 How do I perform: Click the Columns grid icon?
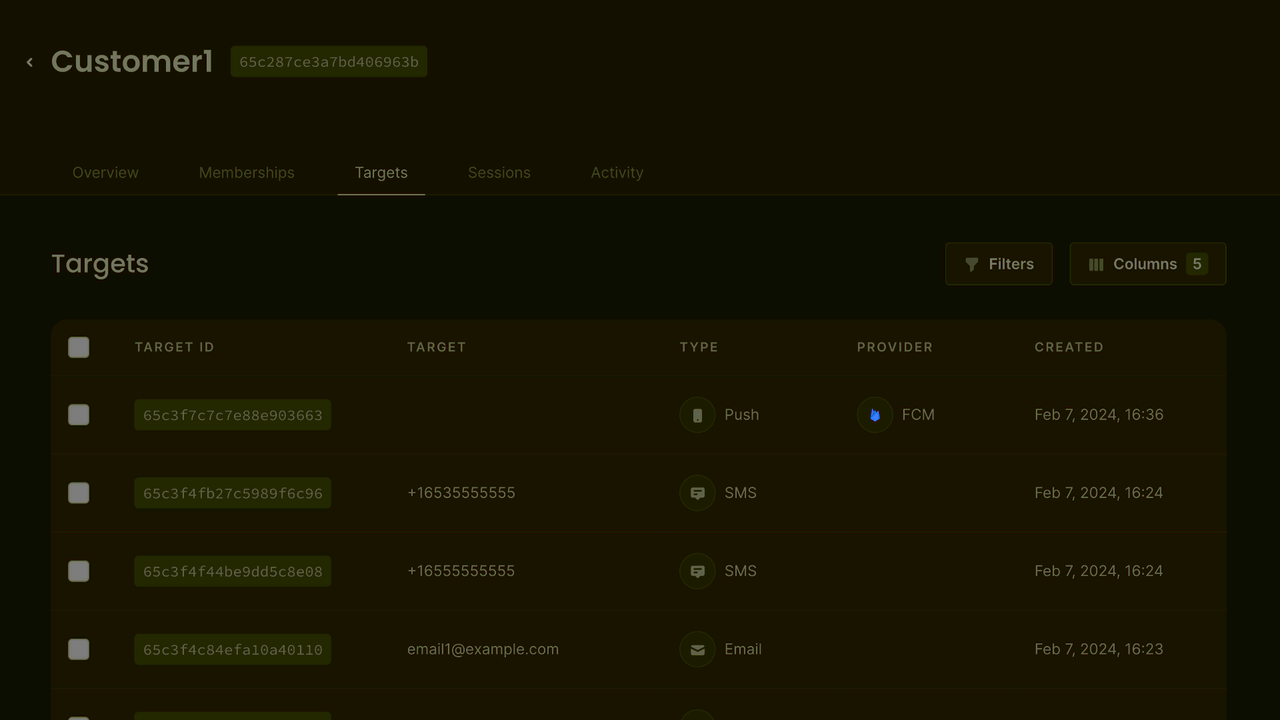1097,264
